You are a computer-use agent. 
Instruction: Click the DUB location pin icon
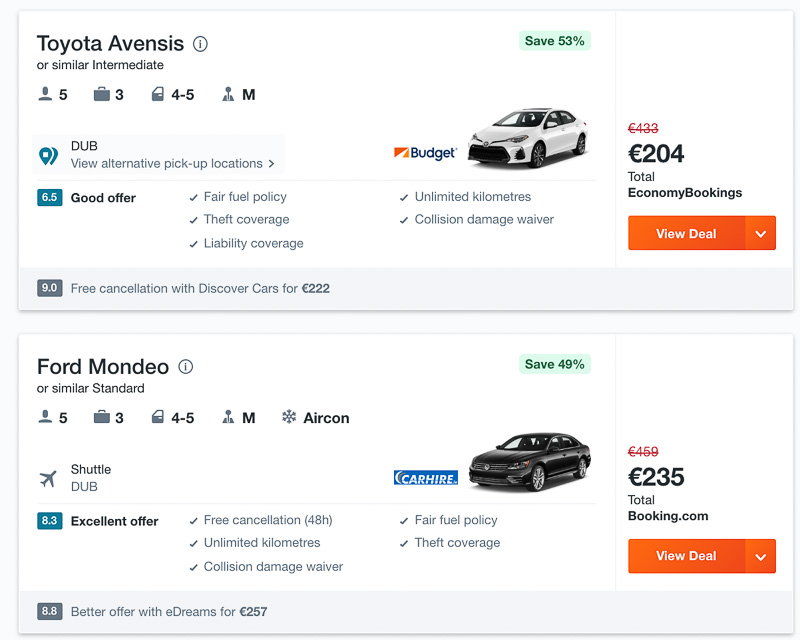click(48, 156)
